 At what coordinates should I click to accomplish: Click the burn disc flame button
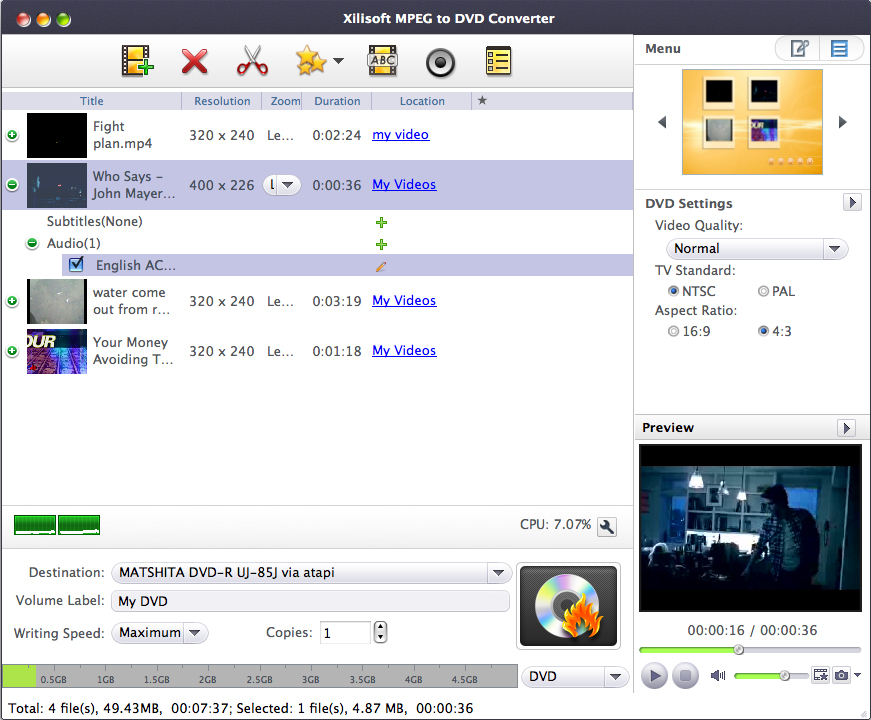click(x=567, y=606)
